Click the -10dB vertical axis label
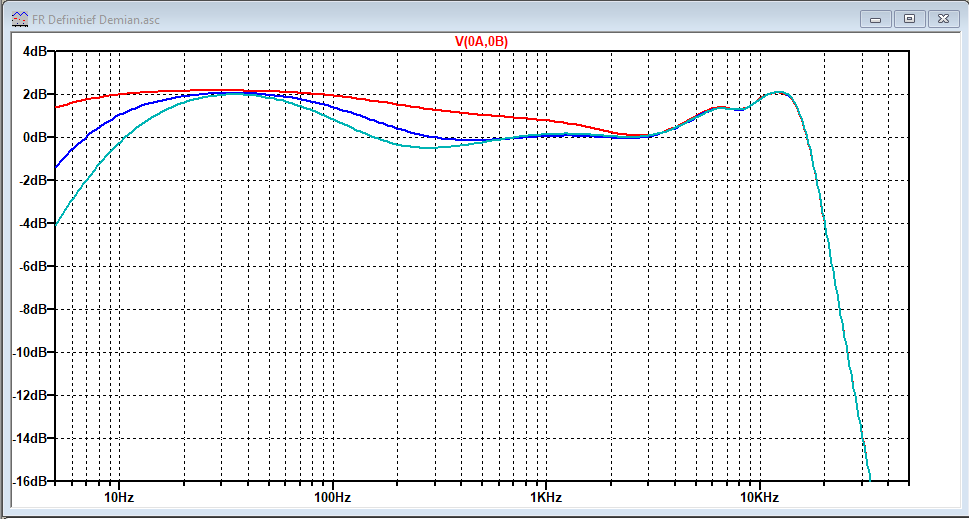 click(x=32, y=352)
